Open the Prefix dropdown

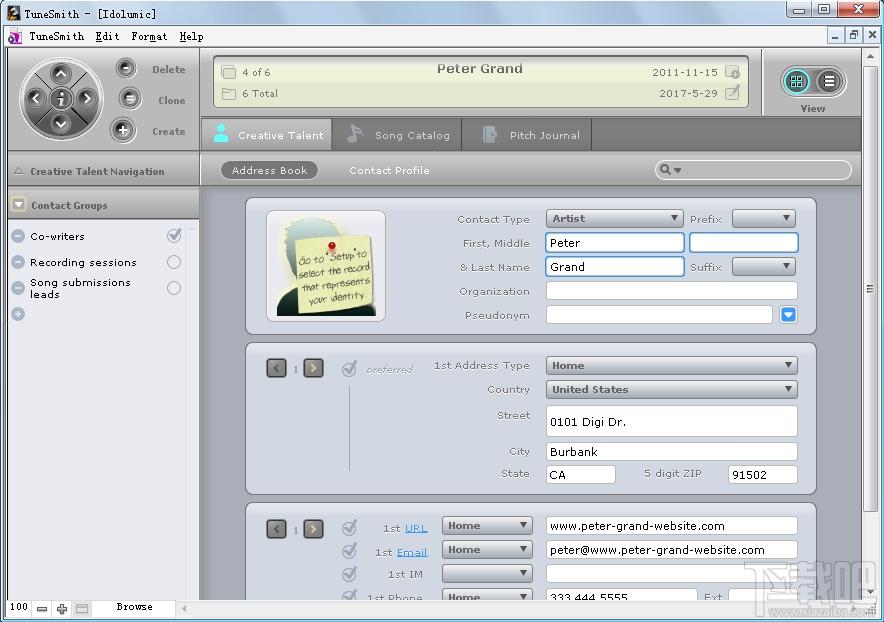764,218
